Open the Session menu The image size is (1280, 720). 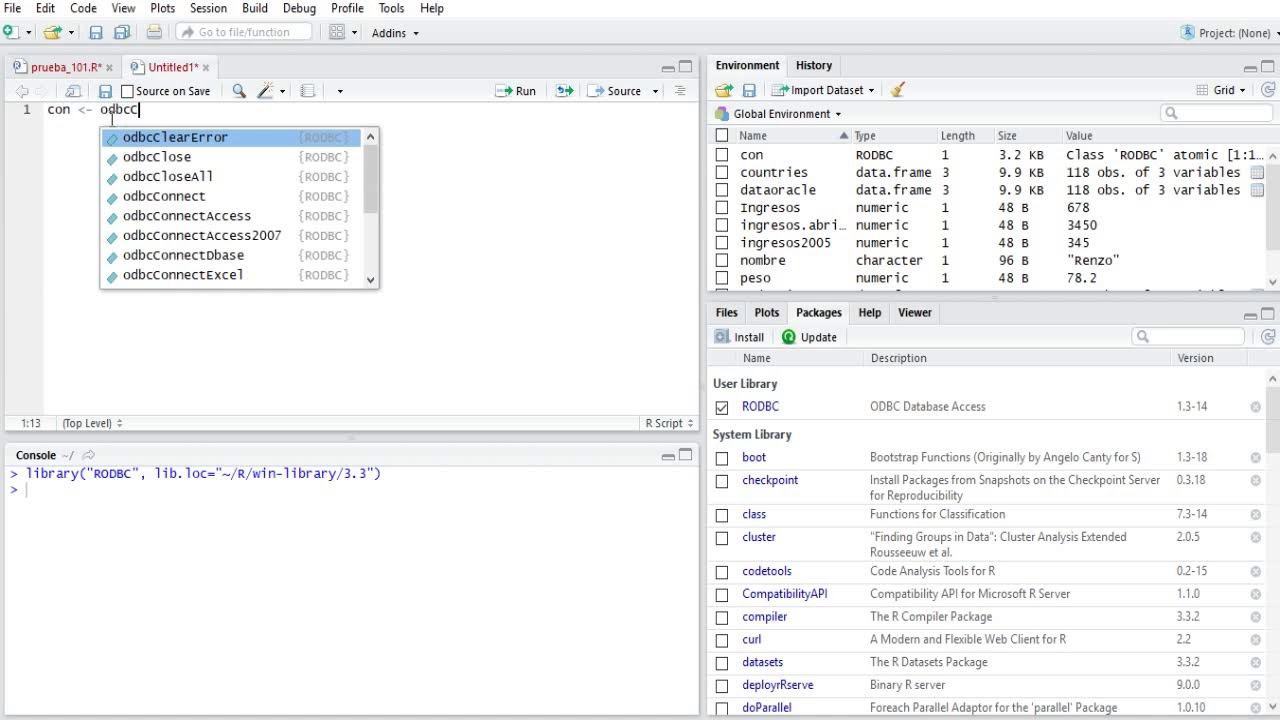coord(208,8)
